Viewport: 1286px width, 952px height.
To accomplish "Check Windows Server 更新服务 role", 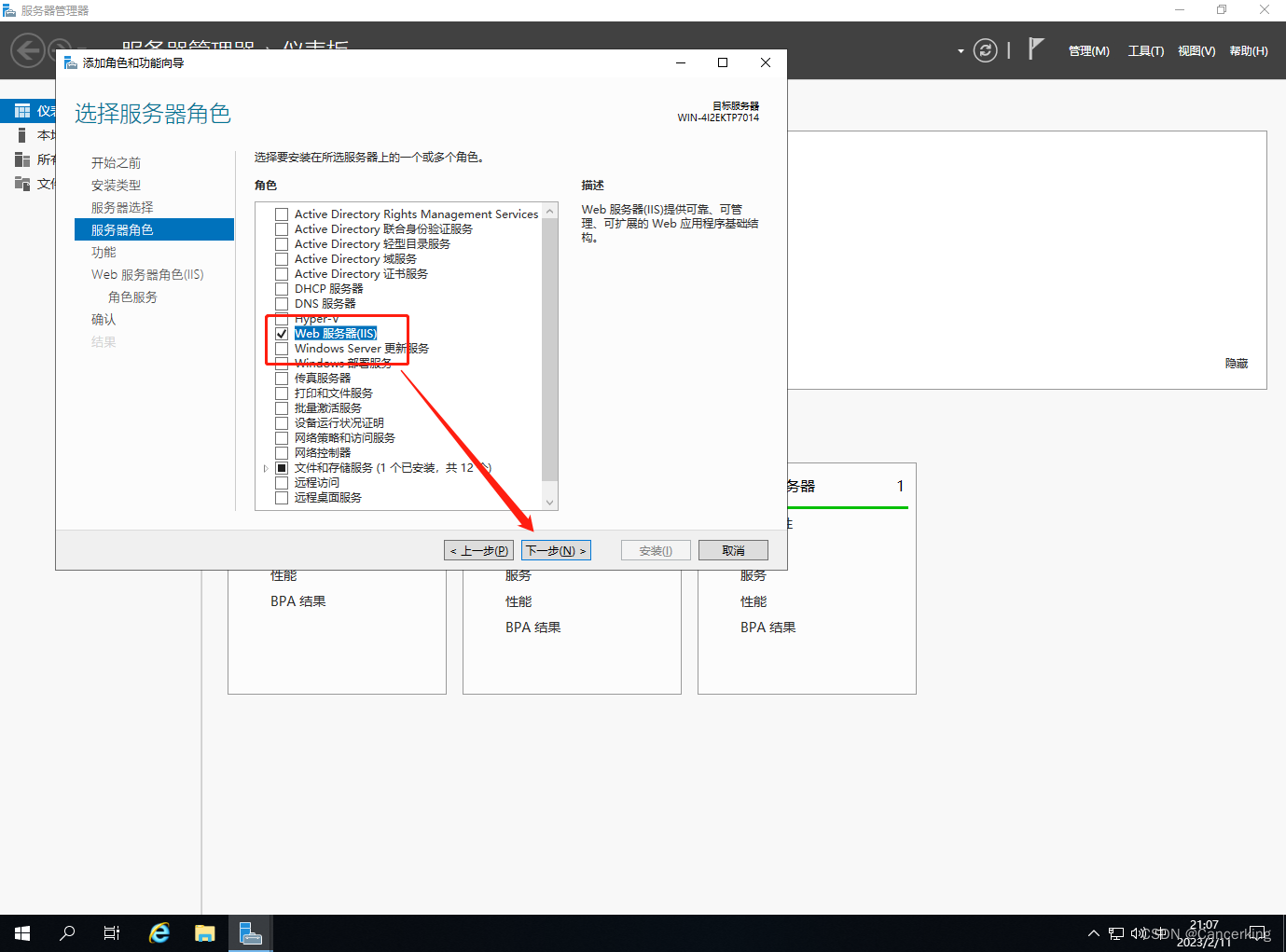I will tap(282, 349).
